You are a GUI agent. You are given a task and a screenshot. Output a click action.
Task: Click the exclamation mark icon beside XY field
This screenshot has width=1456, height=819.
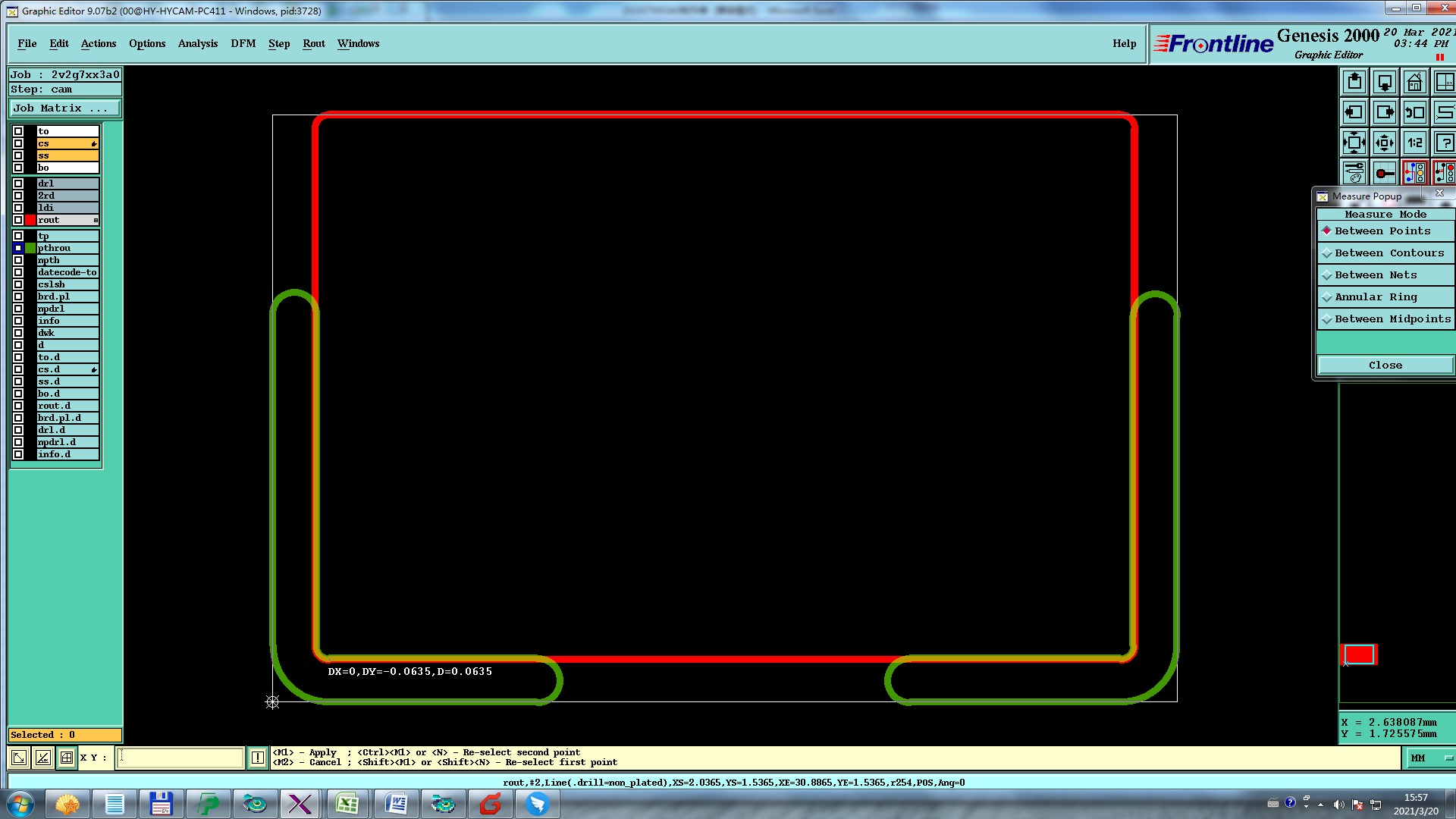(x=258, y=757)
